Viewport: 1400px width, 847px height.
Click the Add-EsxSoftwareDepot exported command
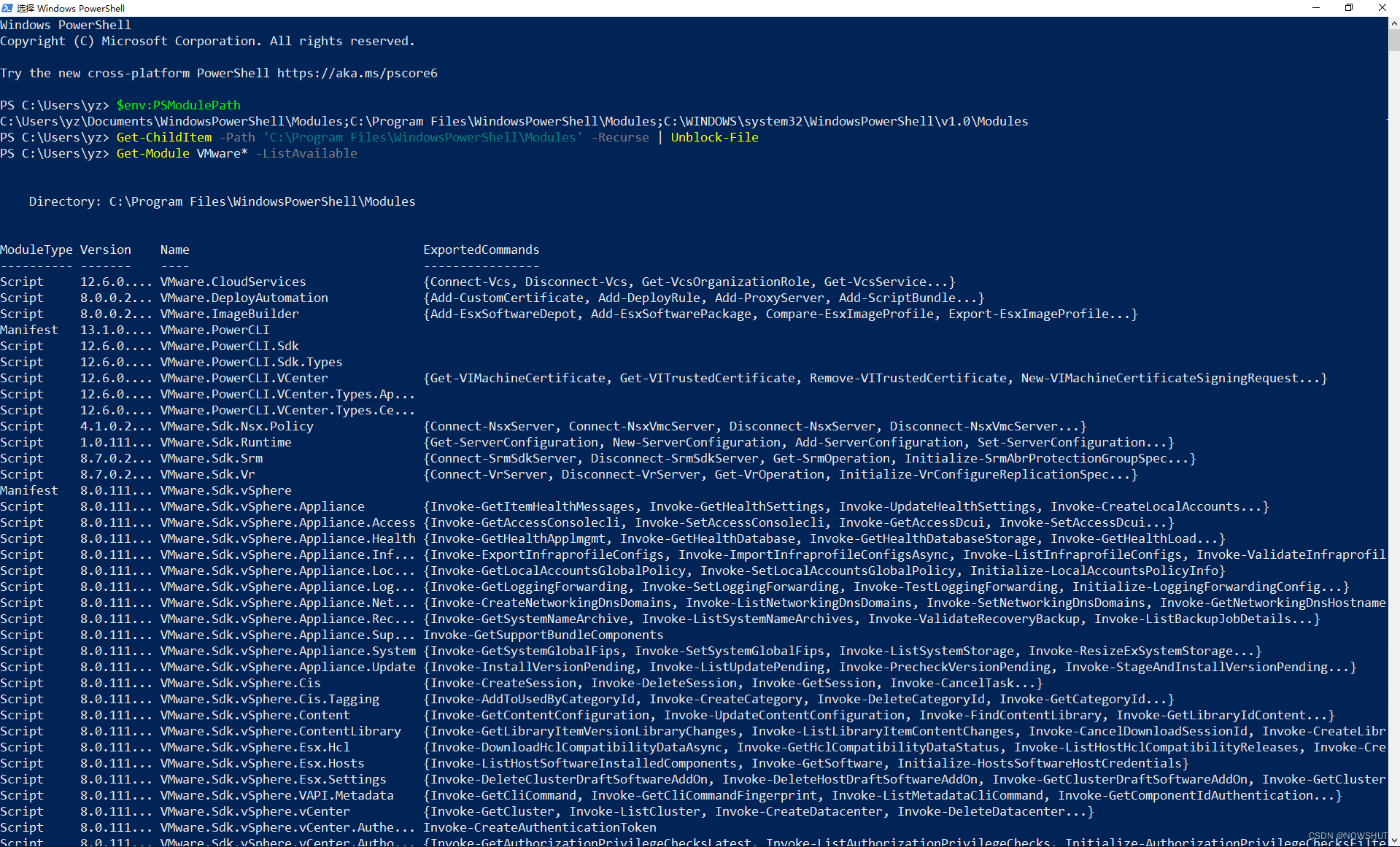point(503,314)
